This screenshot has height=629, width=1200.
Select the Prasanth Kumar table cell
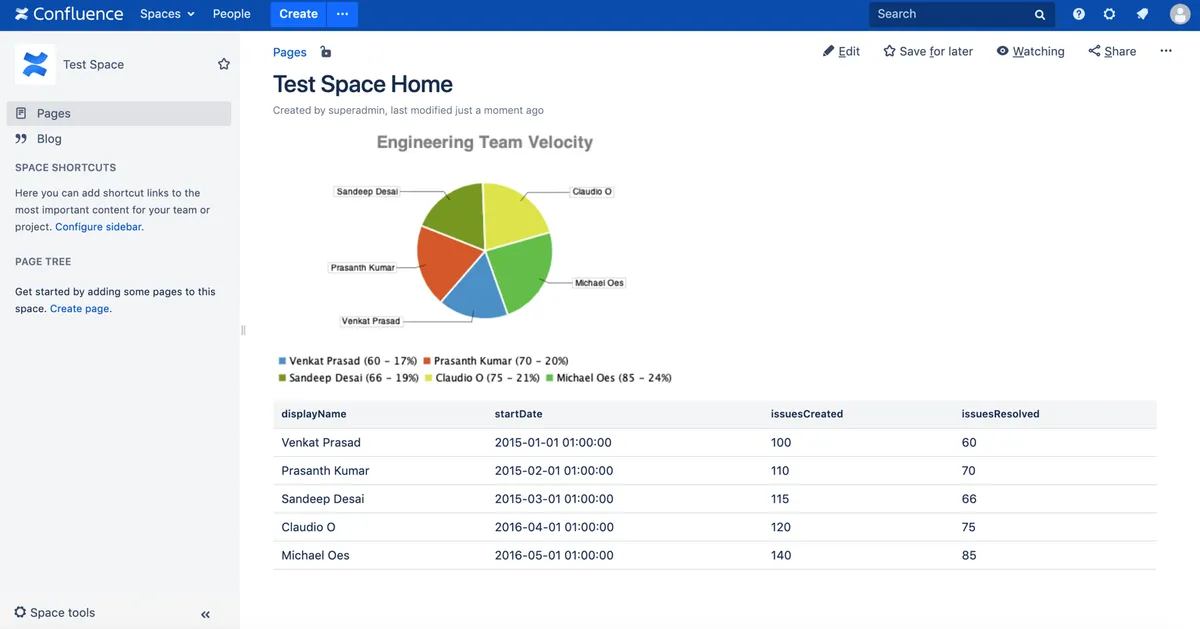click(380, 470)
